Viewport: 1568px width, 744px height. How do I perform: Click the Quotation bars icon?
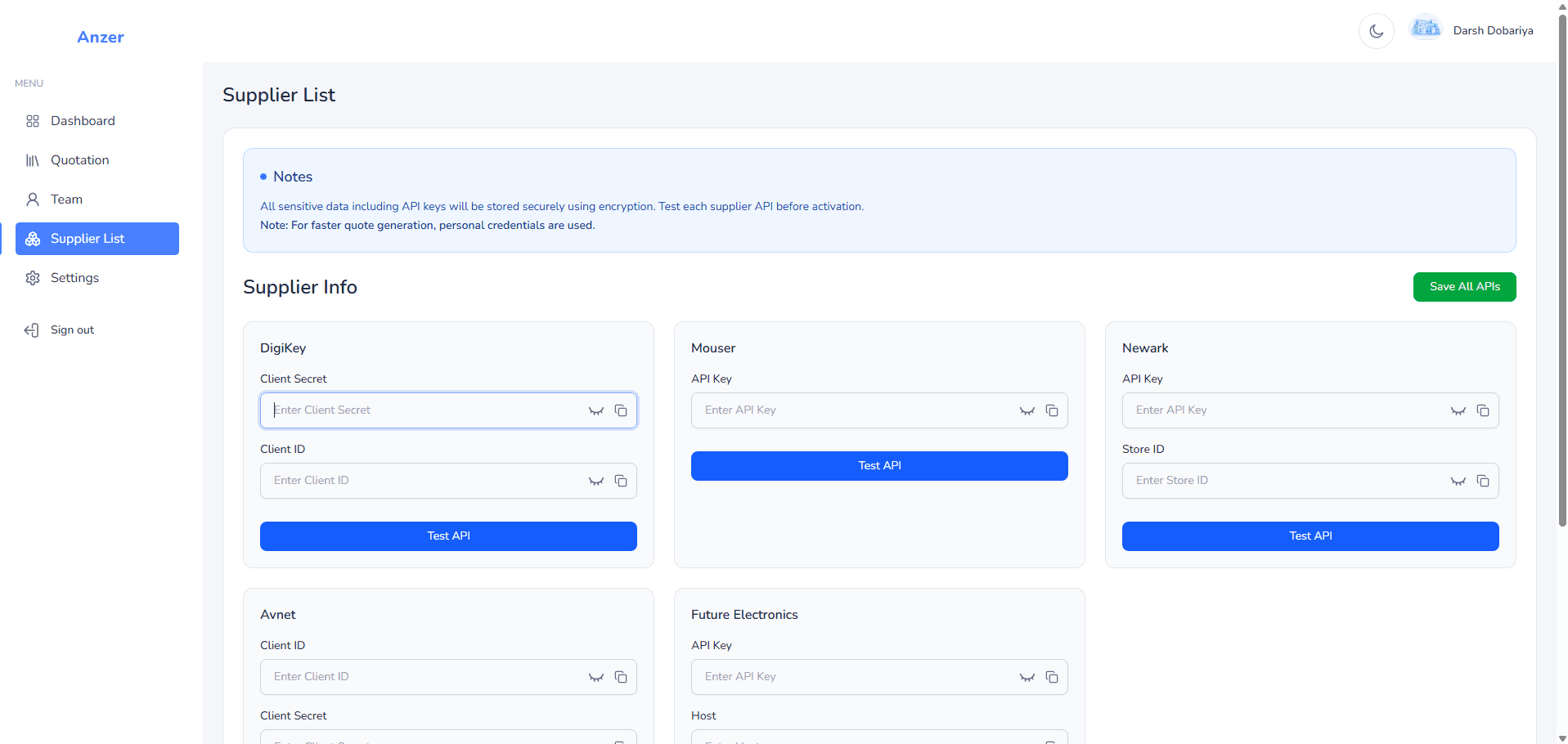[33, 160]
